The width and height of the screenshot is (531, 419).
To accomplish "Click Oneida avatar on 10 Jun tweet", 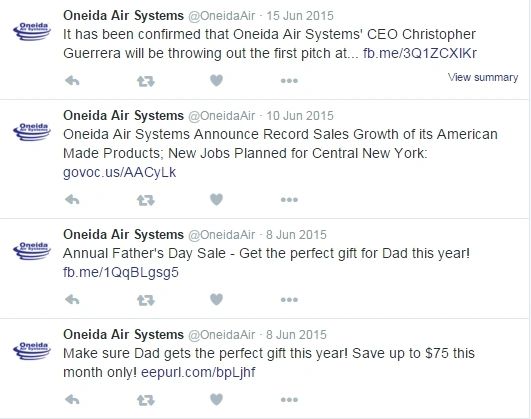I will (32, 131).
